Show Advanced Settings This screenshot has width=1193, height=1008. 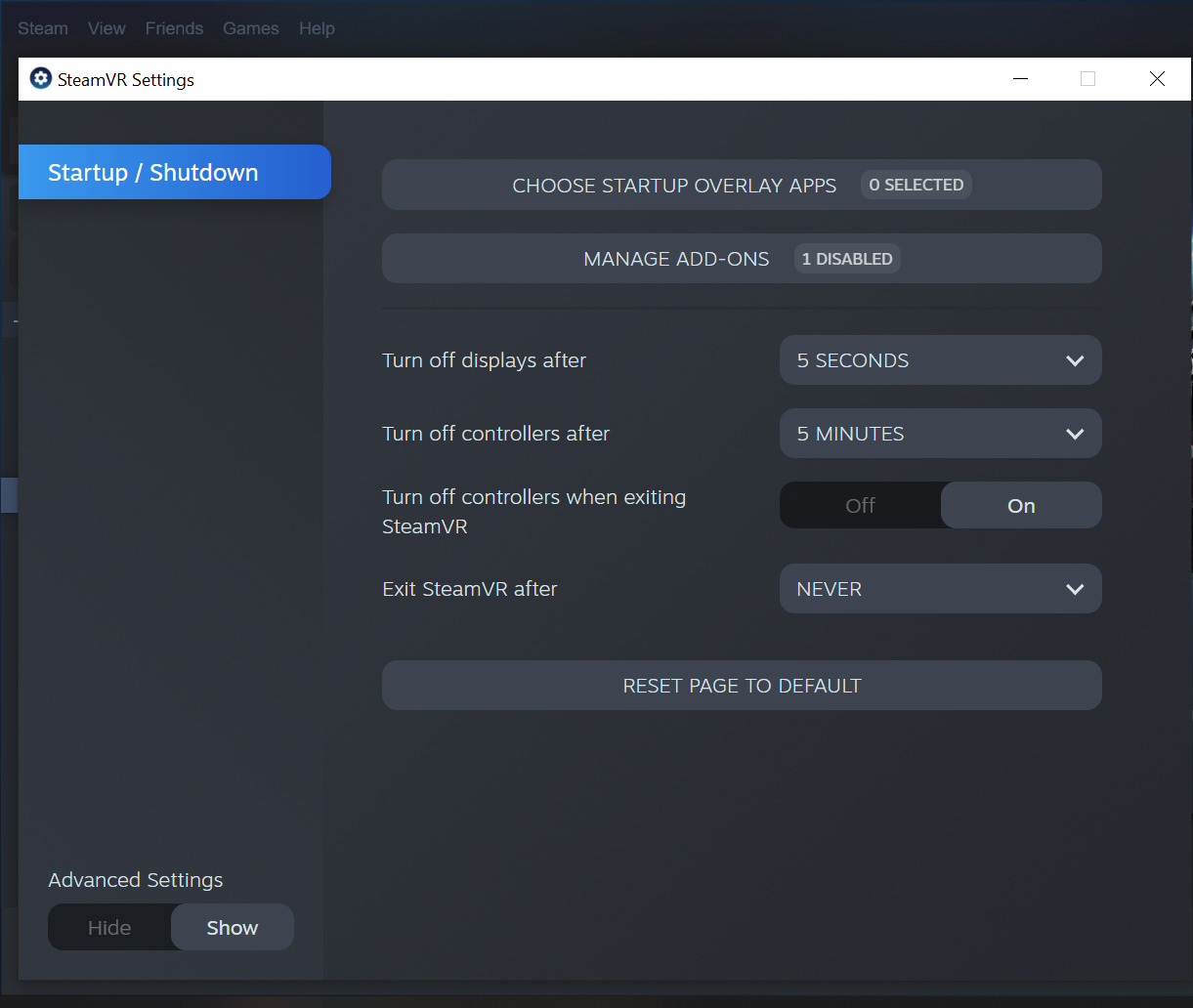pyautogui.click(x=233, y=928)
